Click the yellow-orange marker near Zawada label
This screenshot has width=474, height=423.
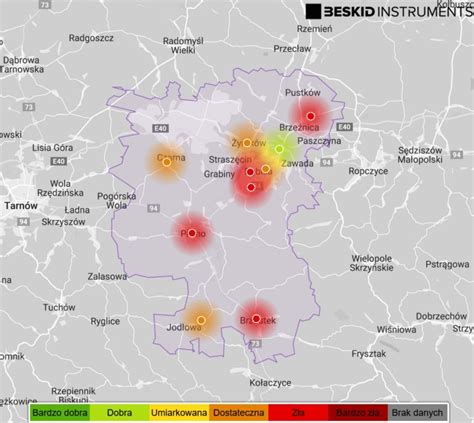click(x=265, y=169)
